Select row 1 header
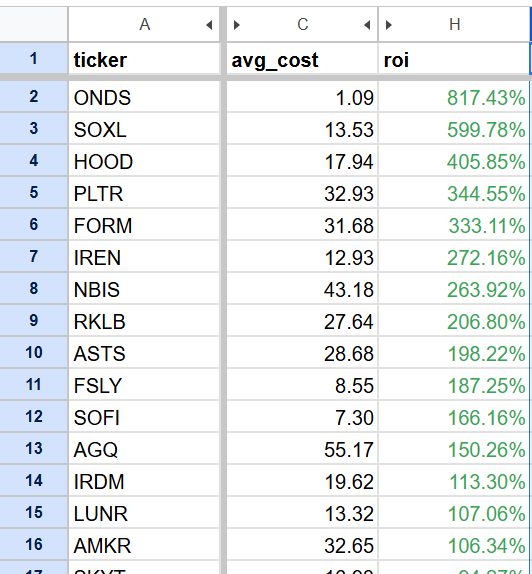 pos(34,59)
